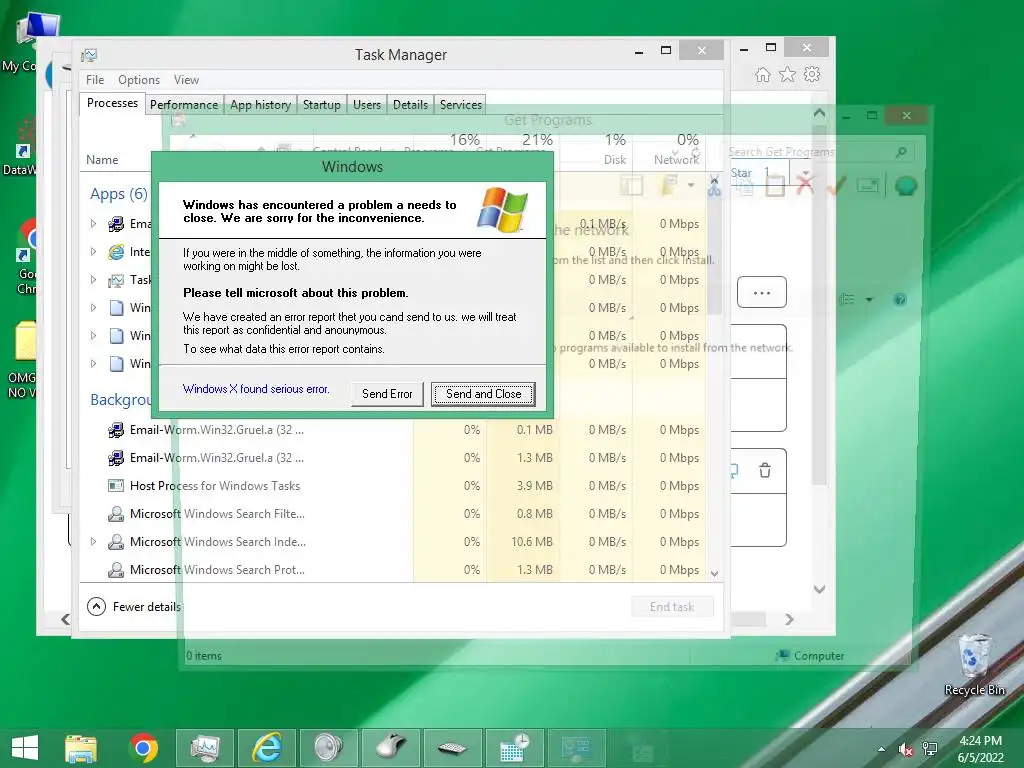Click the Send Error button
Viewport: 1024px width, 768px height.
click(x=387, y=394)
